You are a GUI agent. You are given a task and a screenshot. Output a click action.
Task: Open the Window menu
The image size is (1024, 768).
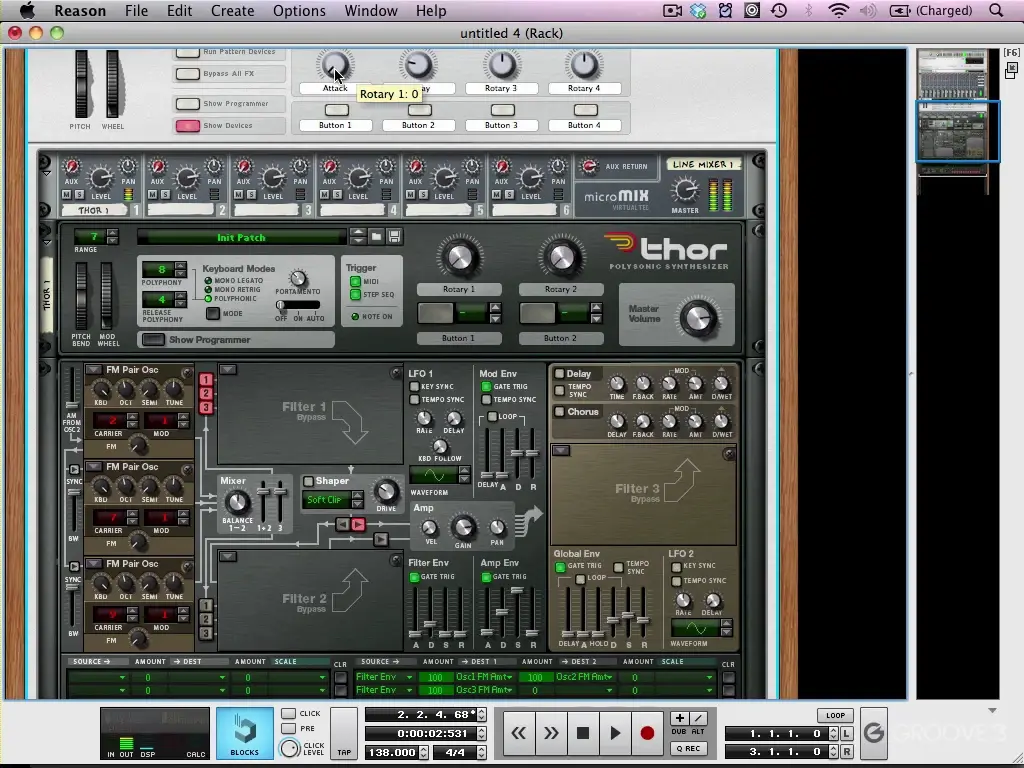point(372,10)
